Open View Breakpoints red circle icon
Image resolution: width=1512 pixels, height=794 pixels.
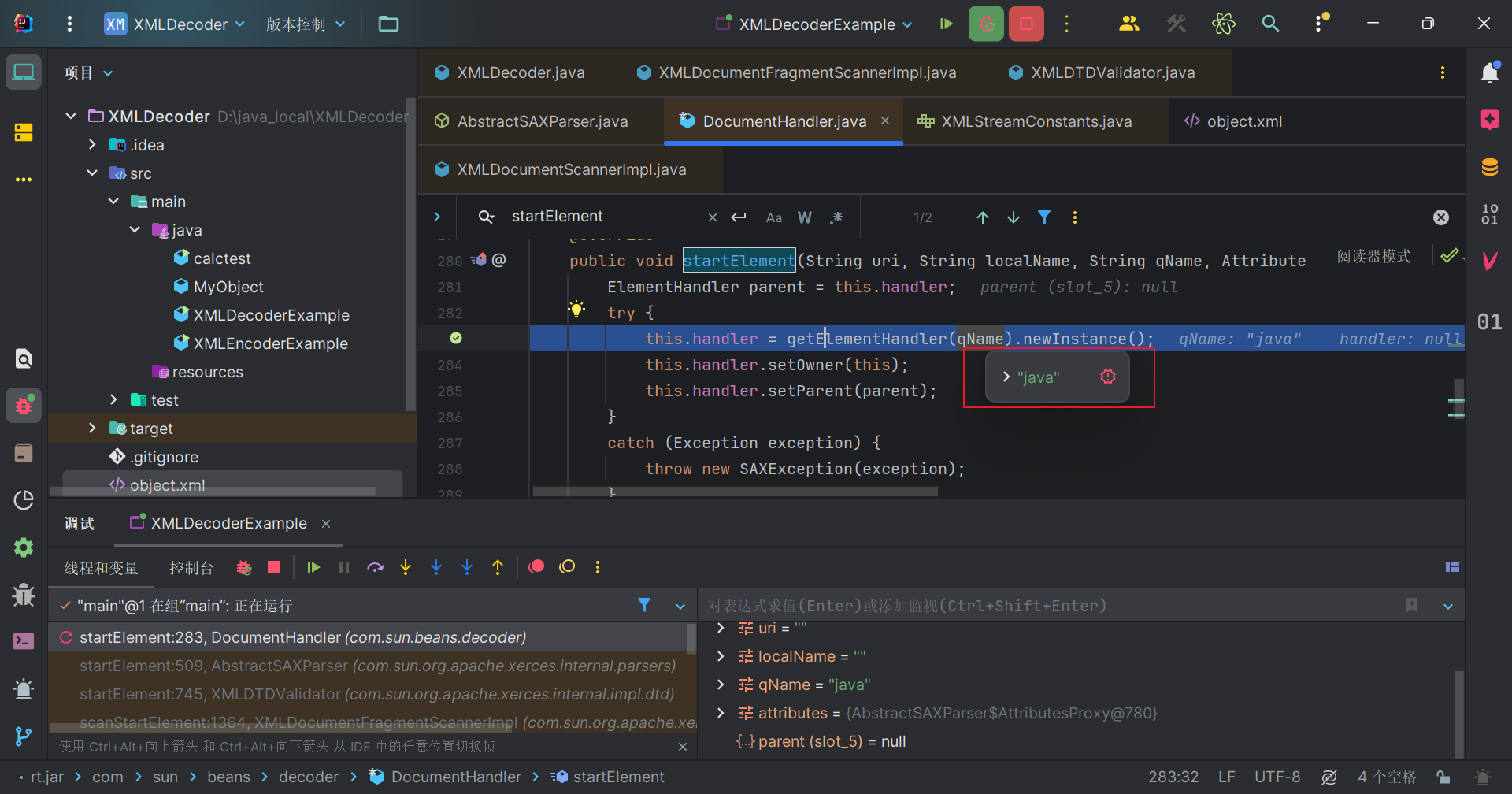(x=536, y=567)
